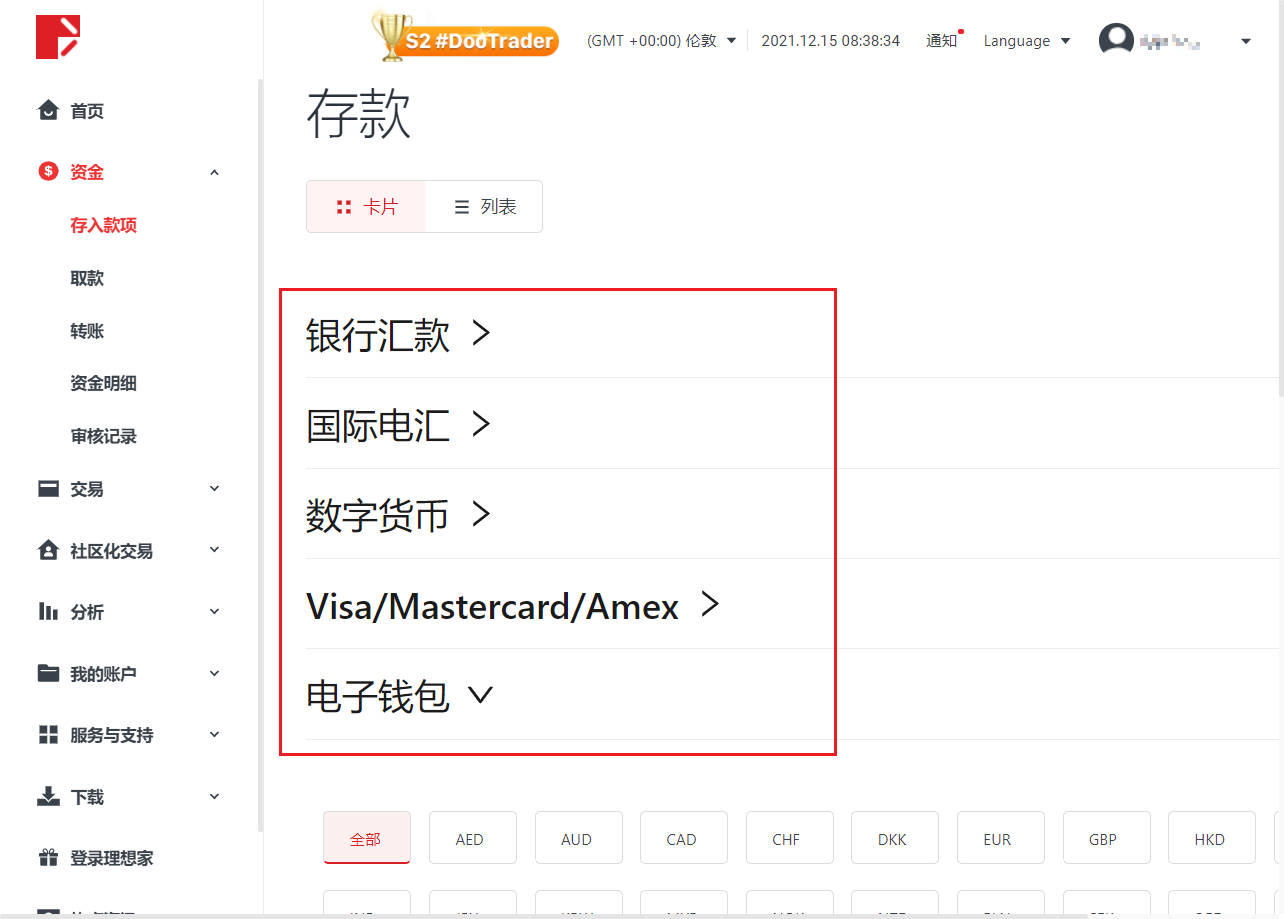Image resolution: width=1284 pixels, height=919 pixels.
Task: Switch to 卡片 card view
Action: point(367,207)
